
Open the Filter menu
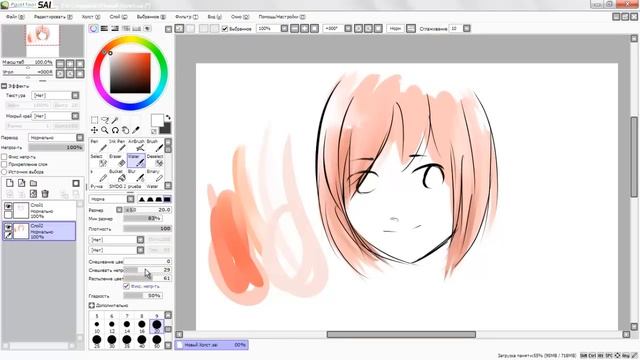click(187, 17)
